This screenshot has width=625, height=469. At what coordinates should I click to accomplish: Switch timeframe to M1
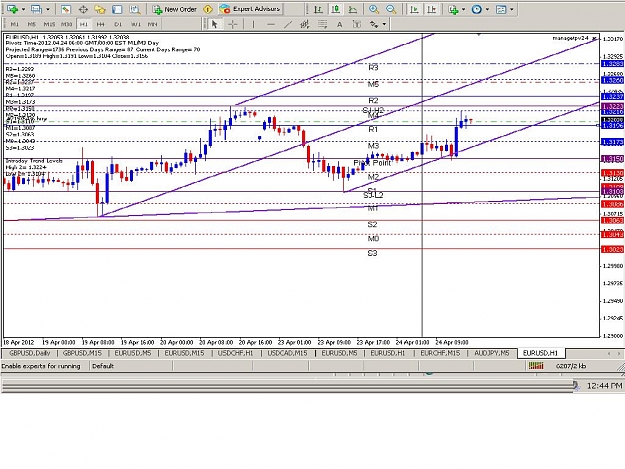(15, 24)
